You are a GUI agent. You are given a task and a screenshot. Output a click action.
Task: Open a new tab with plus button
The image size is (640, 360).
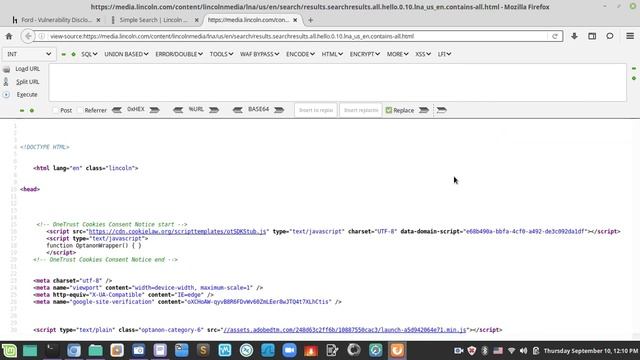tap(311, 20)
